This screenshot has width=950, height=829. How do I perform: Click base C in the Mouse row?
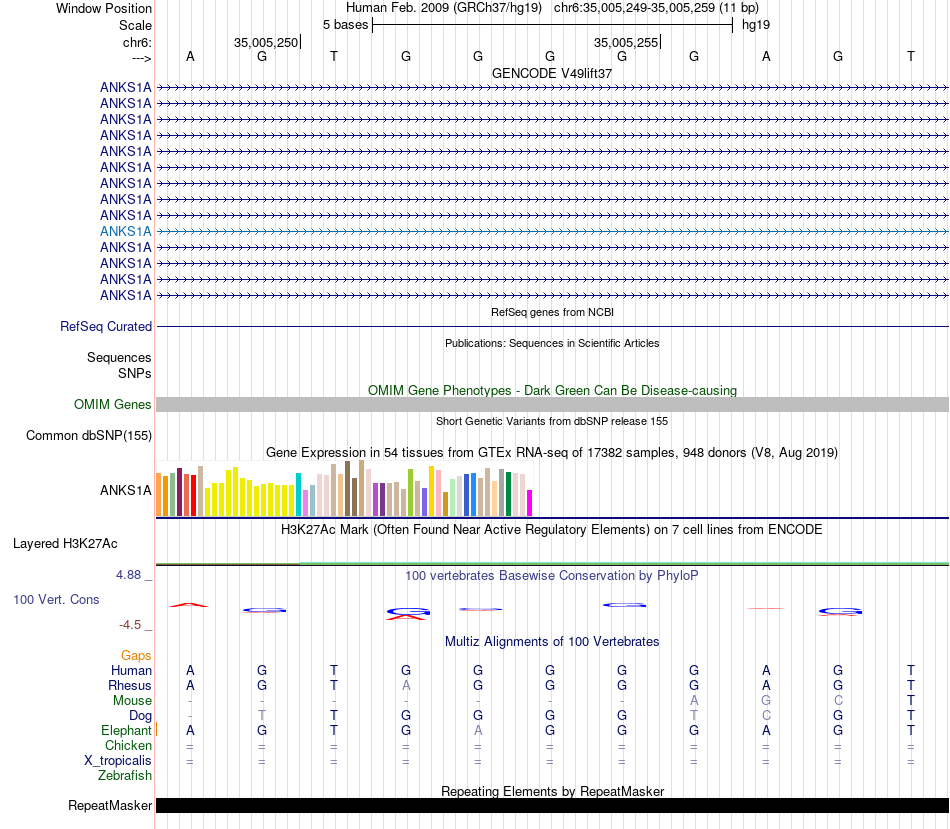(x=838, y=701)
